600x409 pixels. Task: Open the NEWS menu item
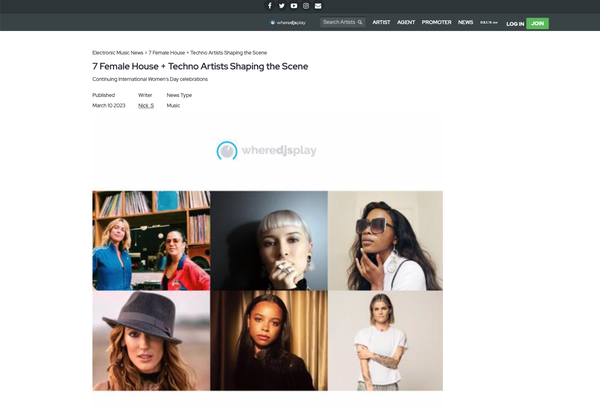click(x=466, y=22)
